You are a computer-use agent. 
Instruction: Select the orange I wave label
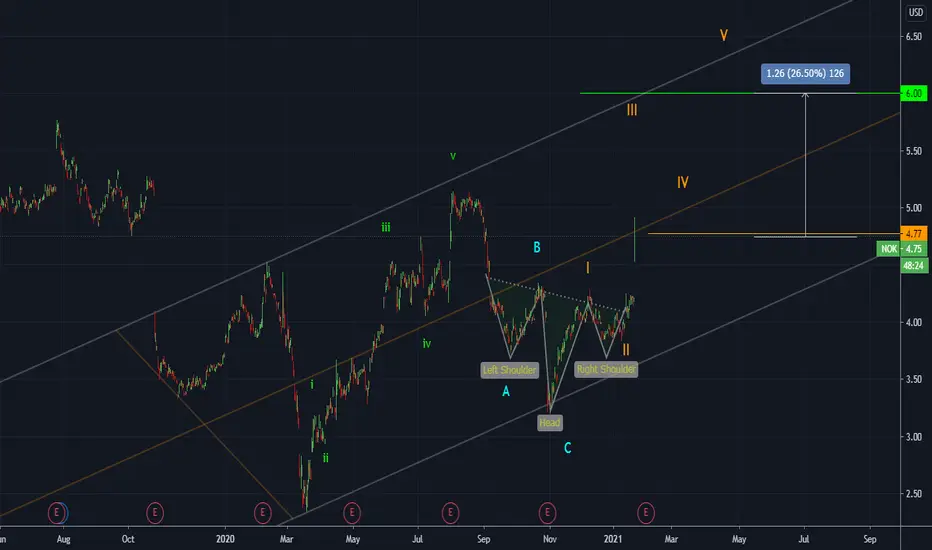point(588,268)
